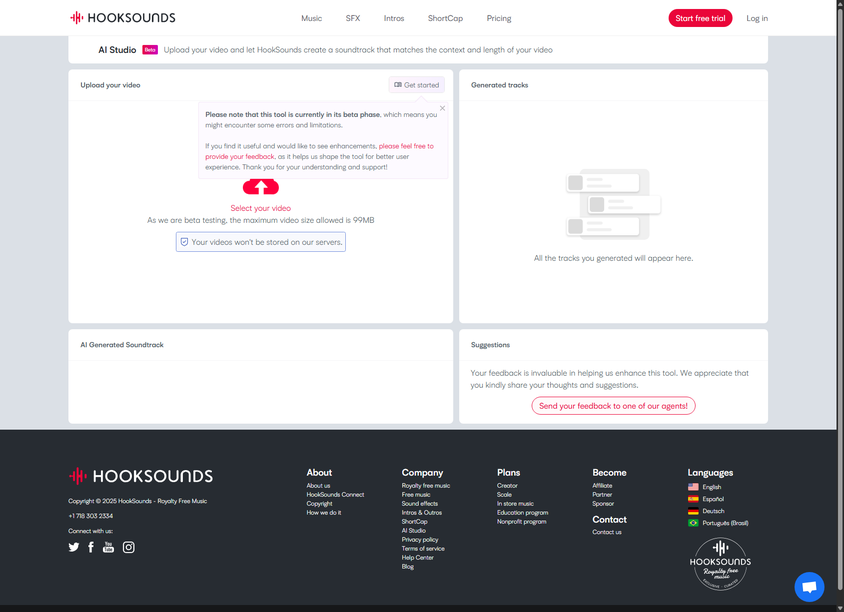Open Twitter via the footer icon
Image resolution: width=844 pixels, height=612 pixels.
point(73,547)
